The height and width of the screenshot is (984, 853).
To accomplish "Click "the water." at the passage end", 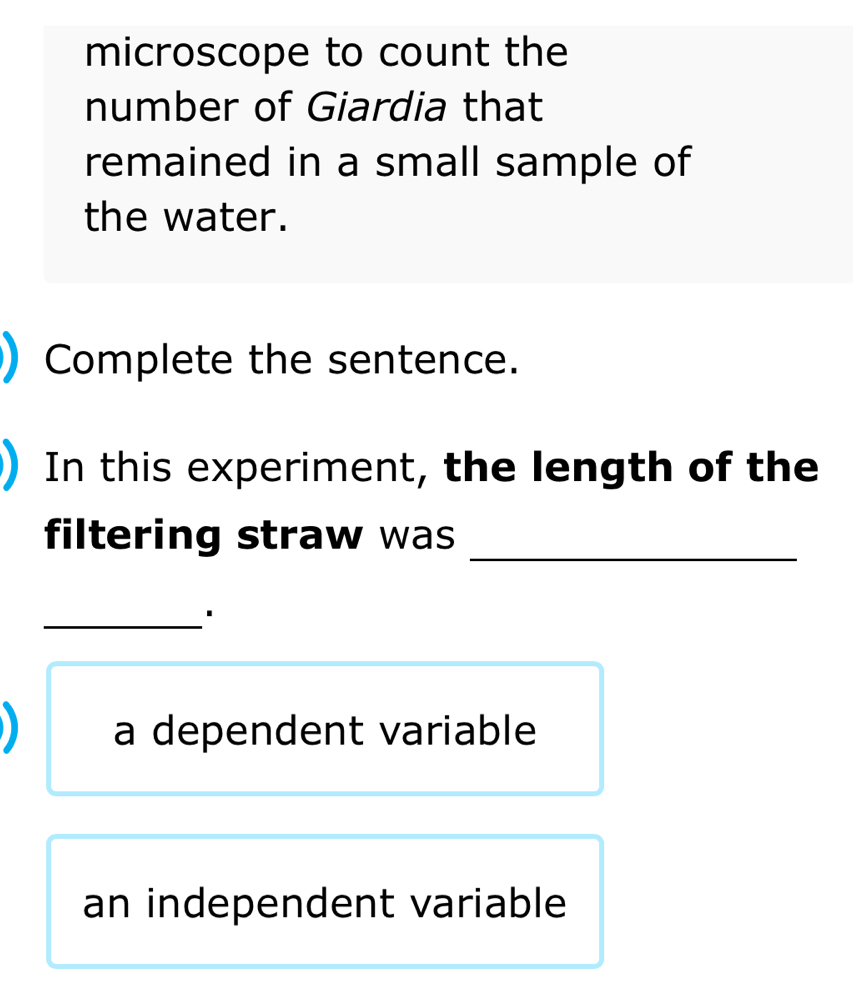I will 186,216.
